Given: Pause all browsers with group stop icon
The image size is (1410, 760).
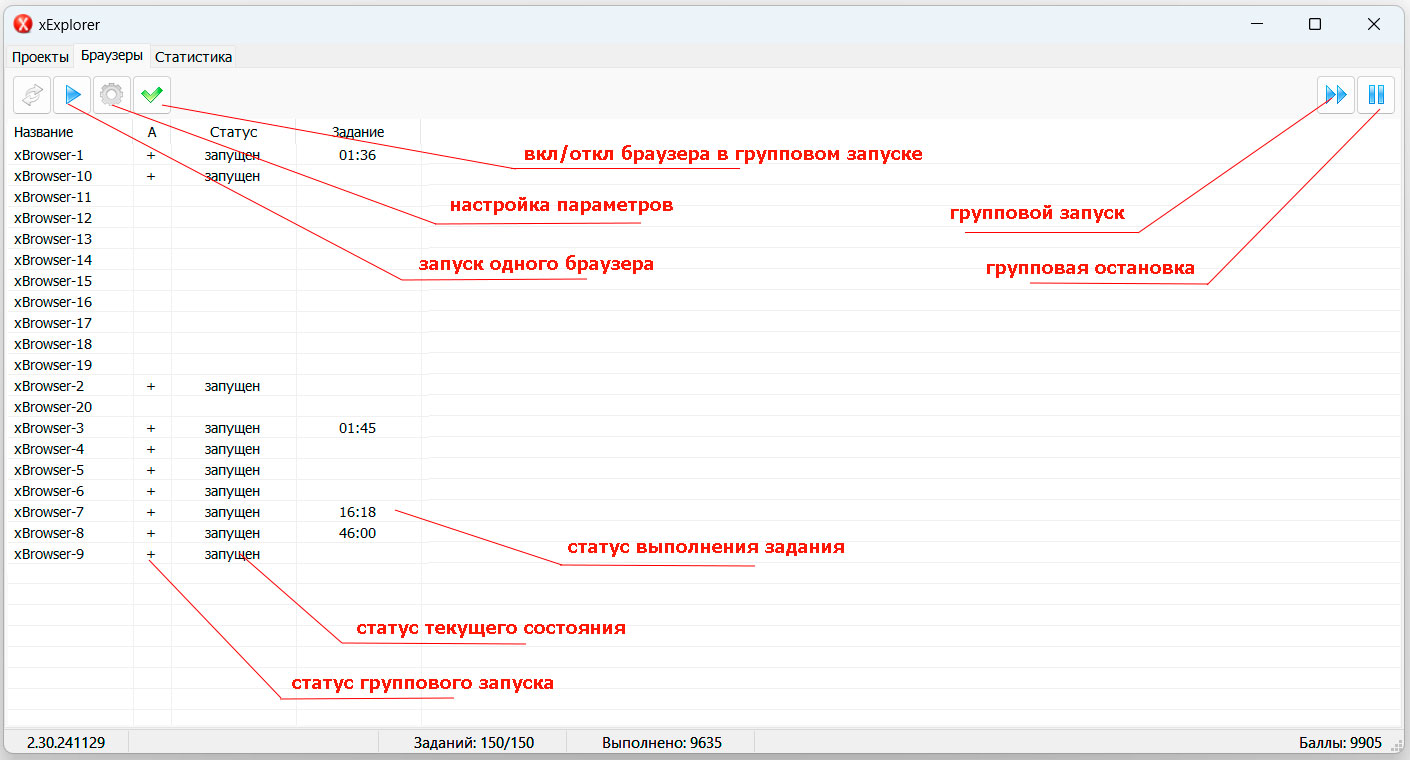Looking at the screenshot, I should tap(1376, 95).
